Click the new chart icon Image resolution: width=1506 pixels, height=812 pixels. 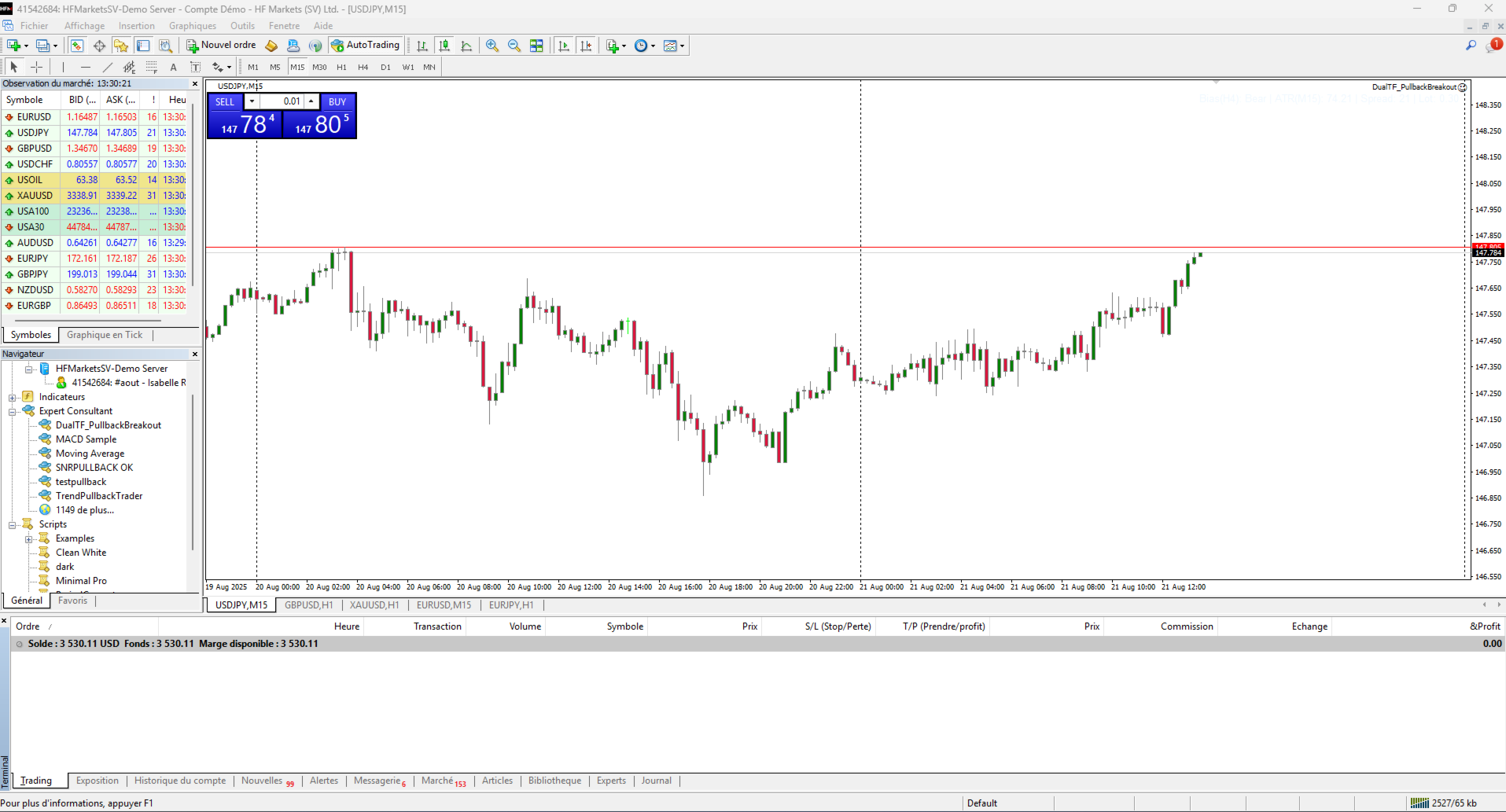pos(13,46)
